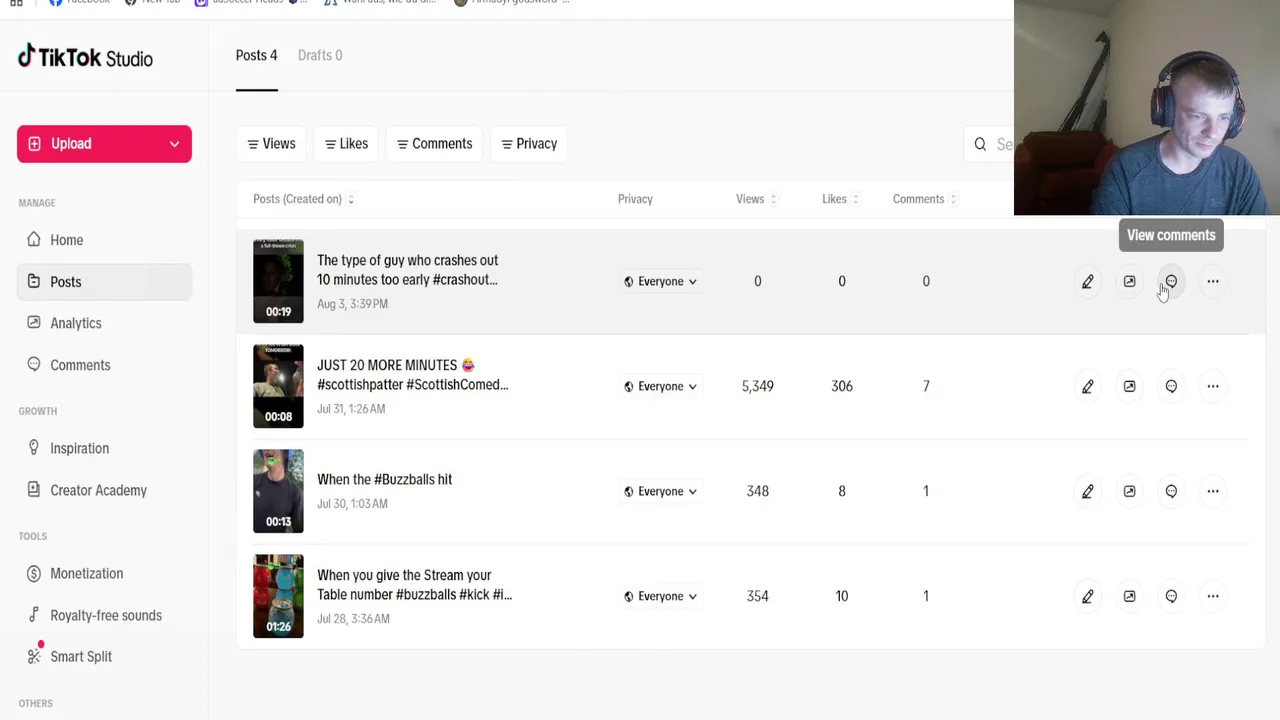Open the Comments filter
The image size is (1280, 720).
tap(434, 144)
